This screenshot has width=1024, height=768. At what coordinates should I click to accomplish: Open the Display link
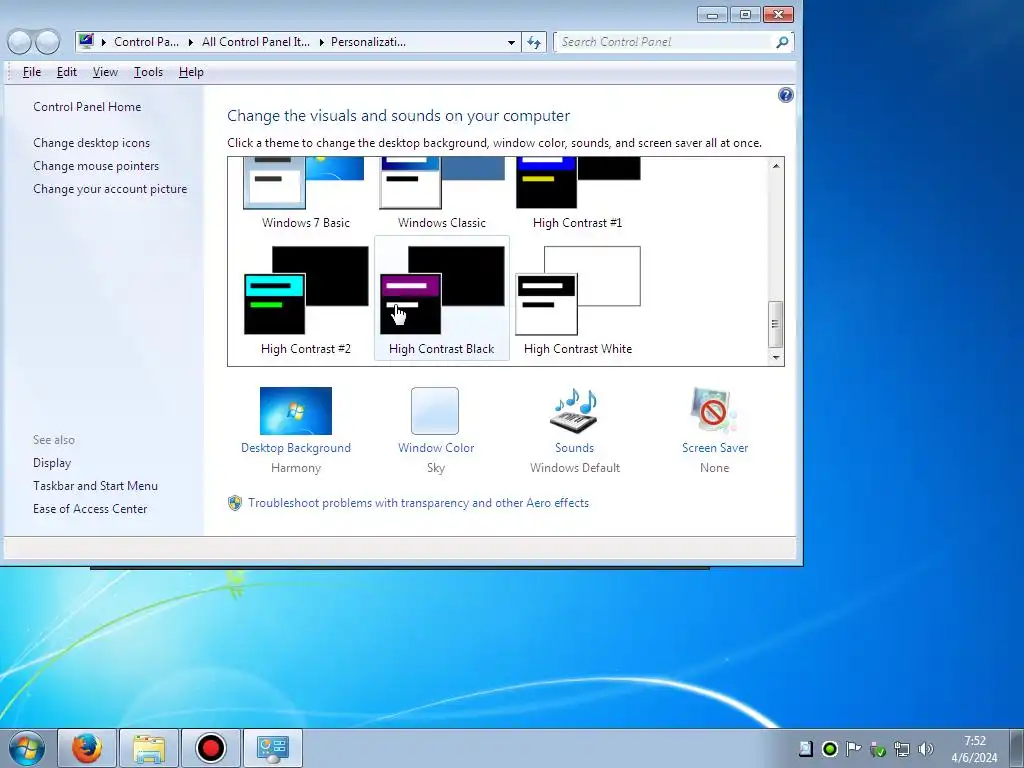pyautogui.click(x=52, y=463)
